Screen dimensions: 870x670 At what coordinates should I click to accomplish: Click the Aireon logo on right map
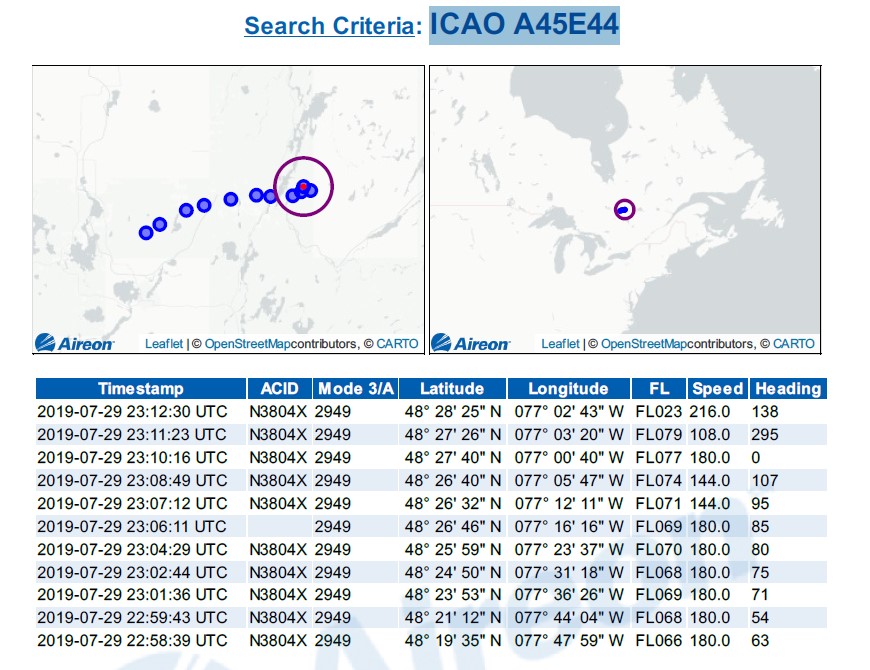(x=470, y=343)
